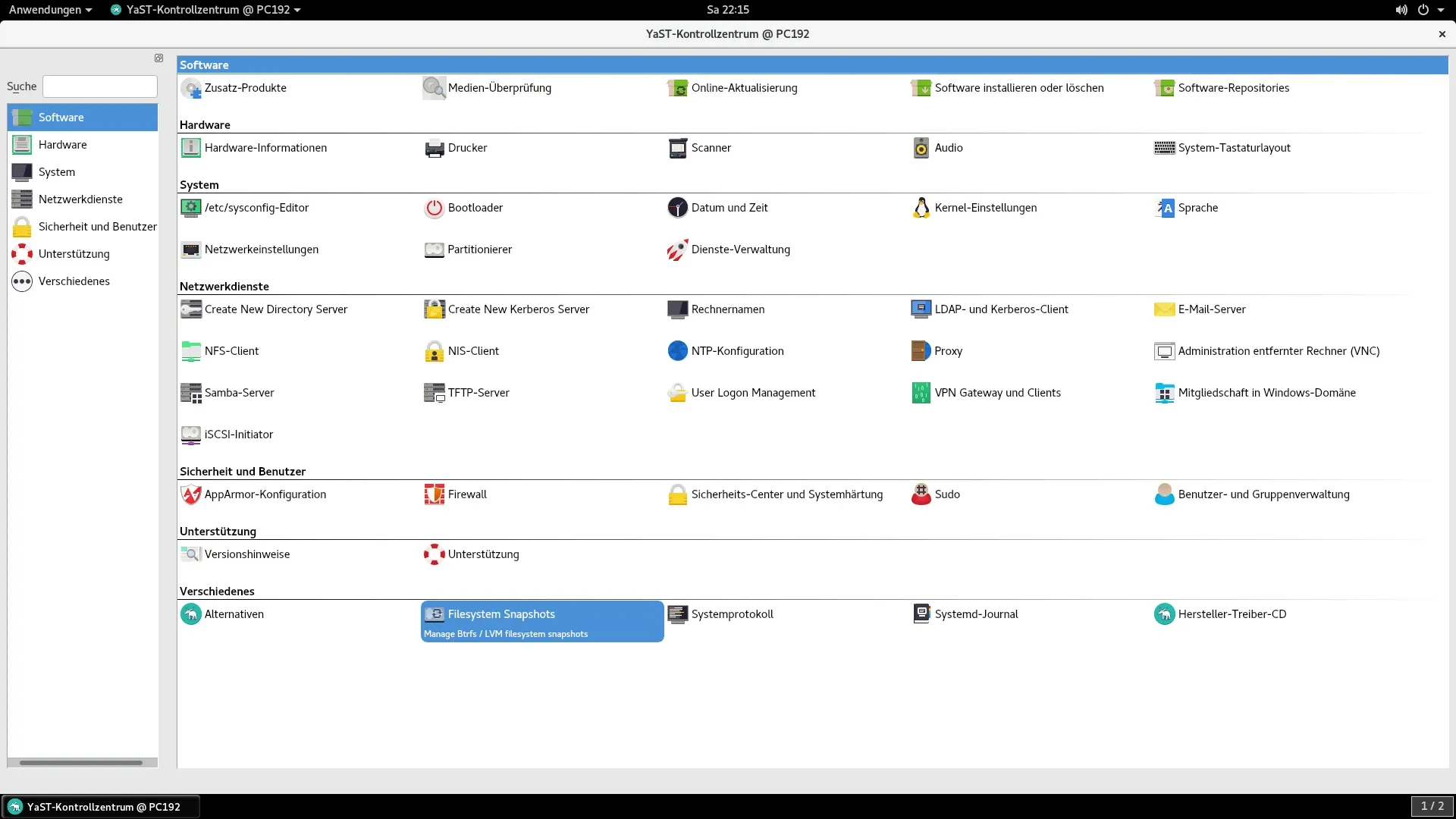The image size is (1456, 819).
Task: Click into the Suche search field
Action: pos(100,86)
